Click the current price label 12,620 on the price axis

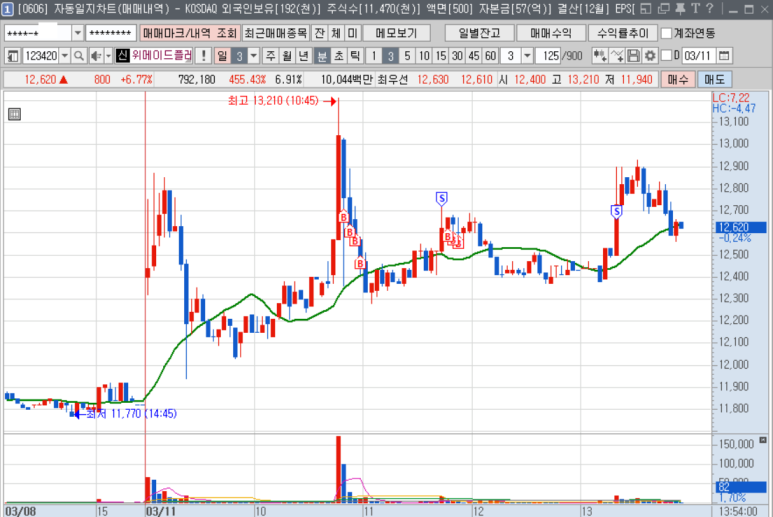click(x=740, y=227)
